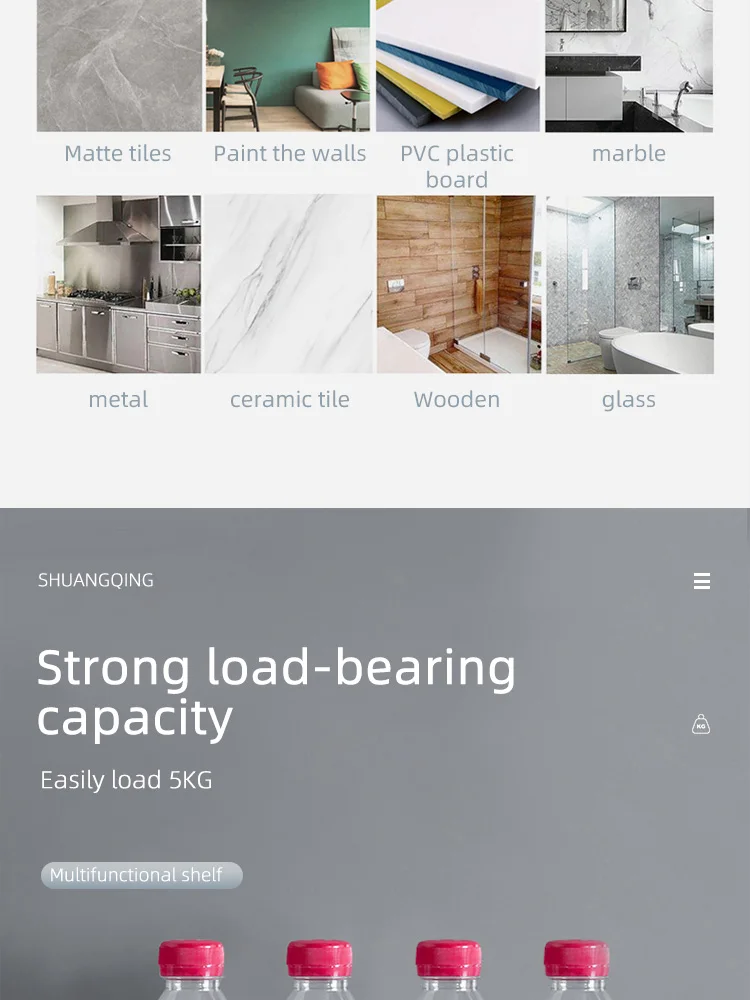Open the ceramic tile image

pos(289,284)
